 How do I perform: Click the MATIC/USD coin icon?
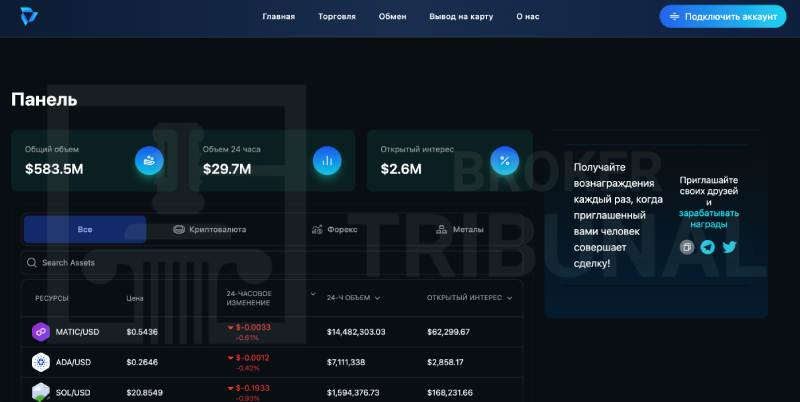(41, 331)
